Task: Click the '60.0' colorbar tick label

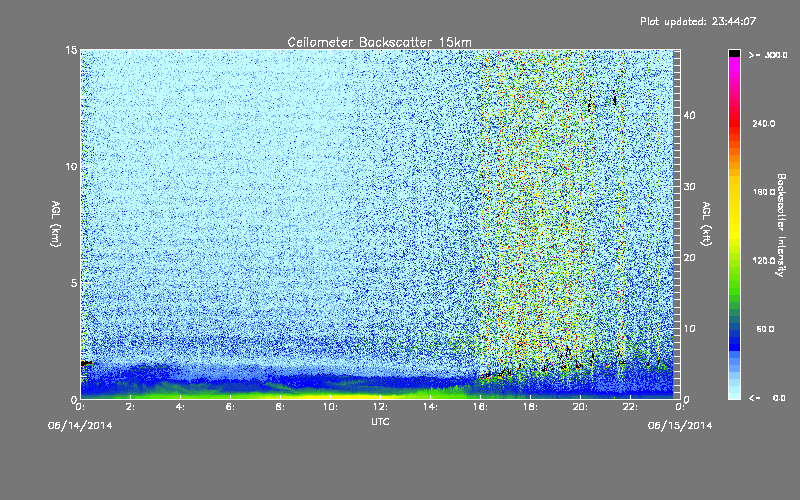Action: point(765,329)
